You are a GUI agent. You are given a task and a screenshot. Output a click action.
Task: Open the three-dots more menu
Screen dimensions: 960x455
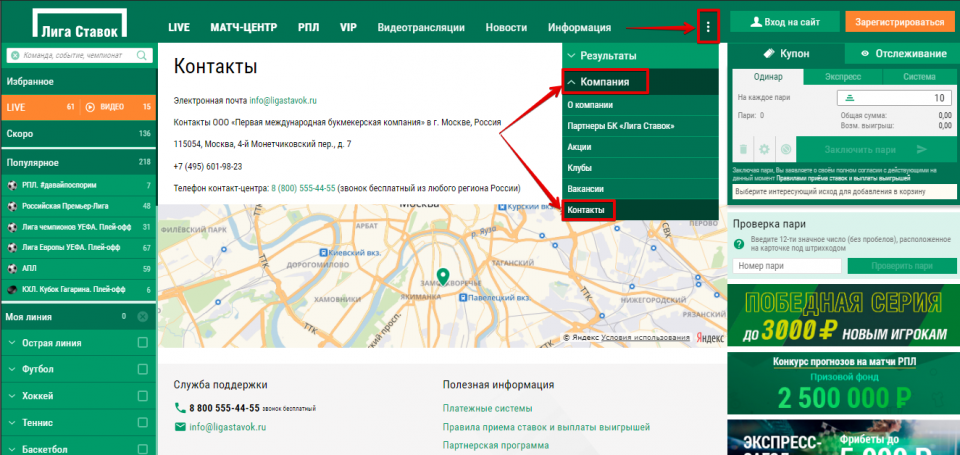708,27
